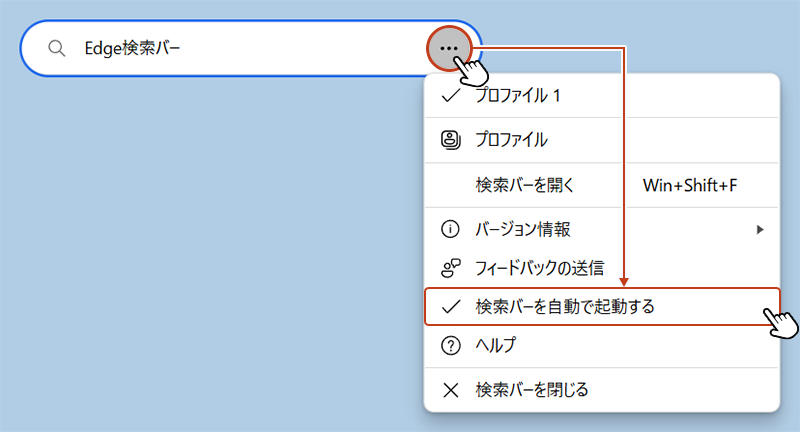Open the three-dots more options button
Image resolution: width=800 pixels, height=432 pixels.
[449, 48]
